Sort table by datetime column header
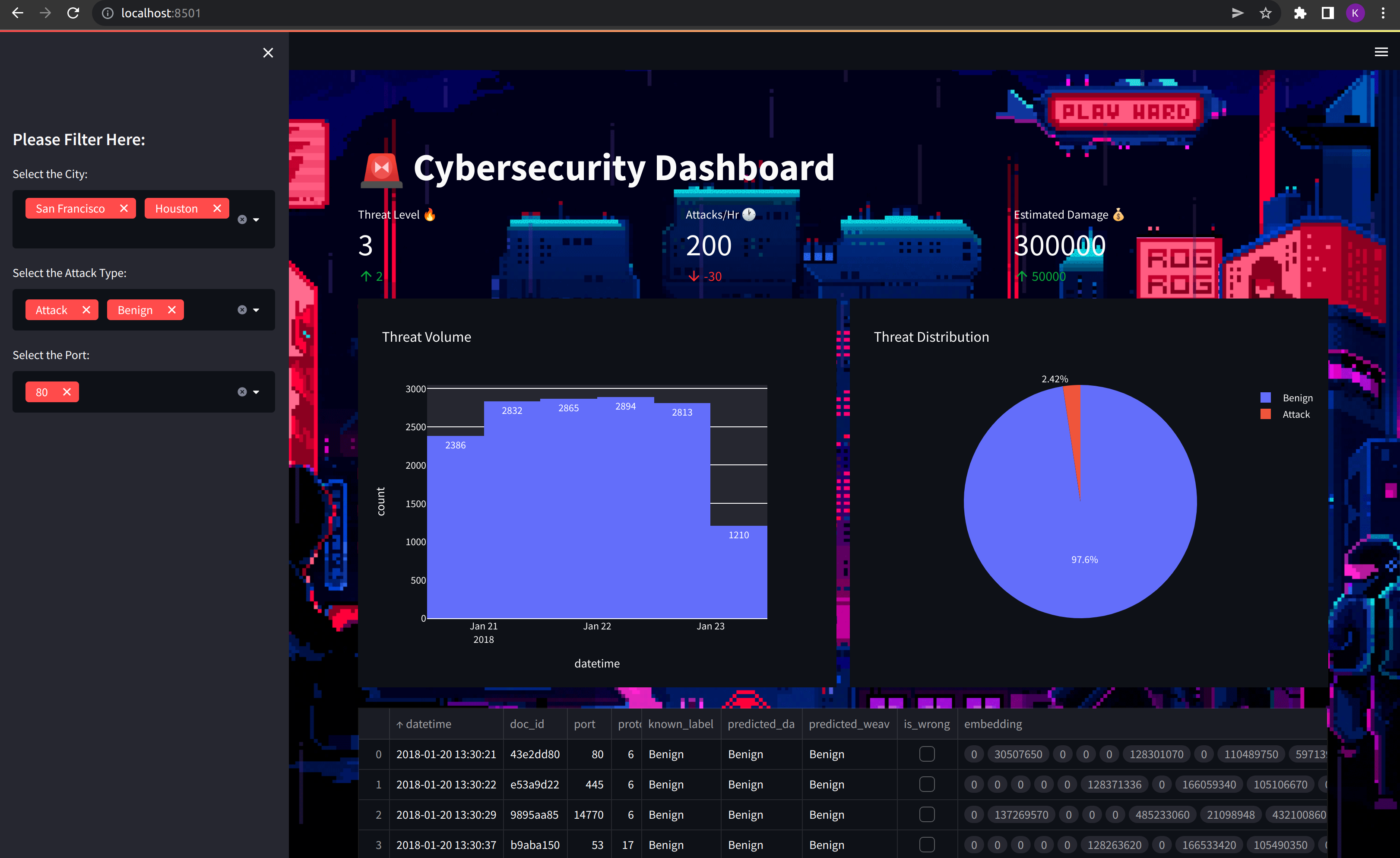Viewport: 1400px width, 858px height. pos(428,724)
